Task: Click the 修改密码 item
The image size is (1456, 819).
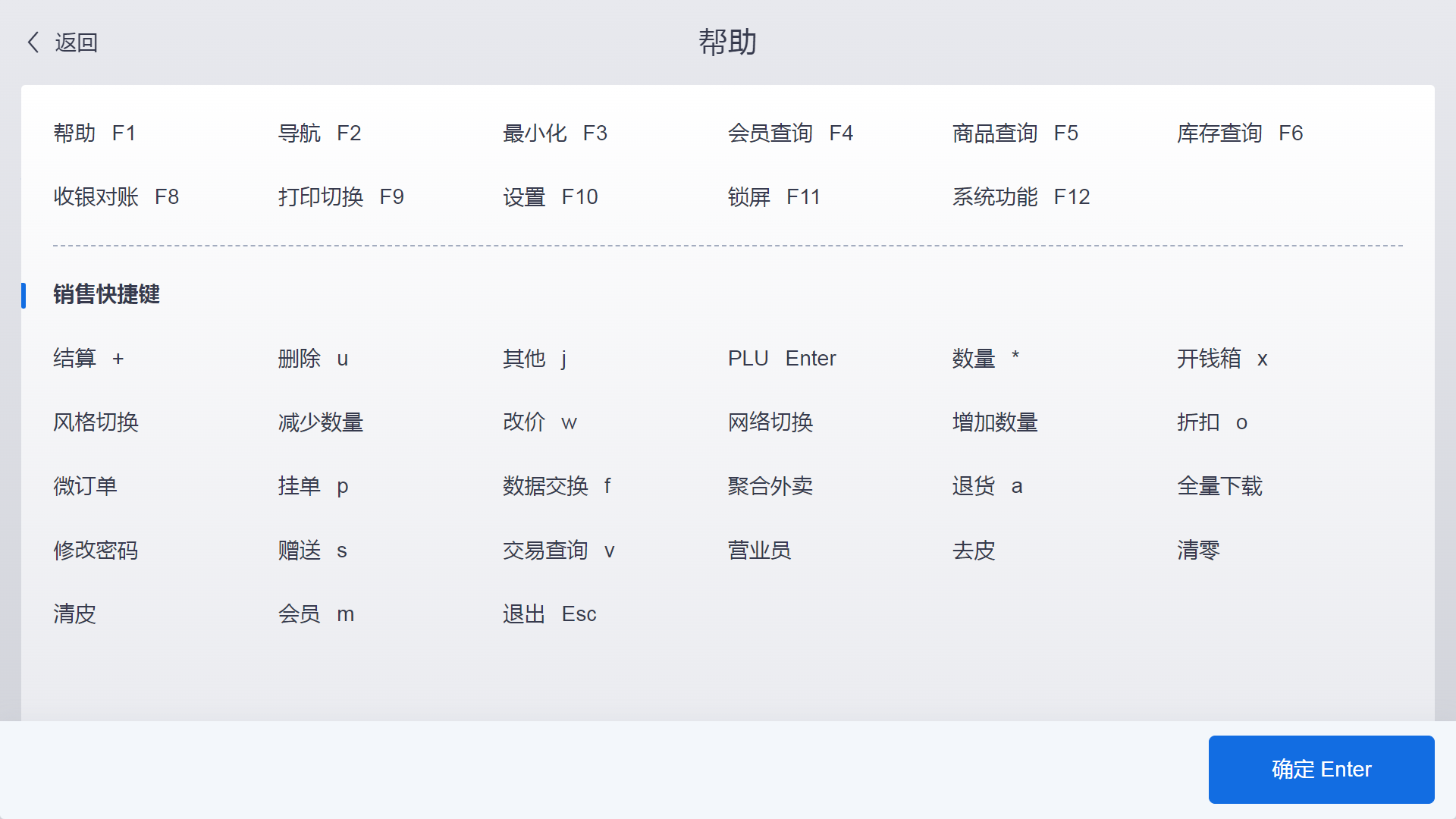Action: pos(96,551)
